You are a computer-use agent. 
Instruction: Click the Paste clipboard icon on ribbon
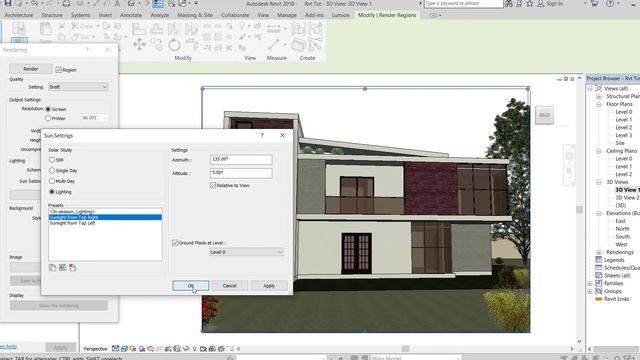45,30
